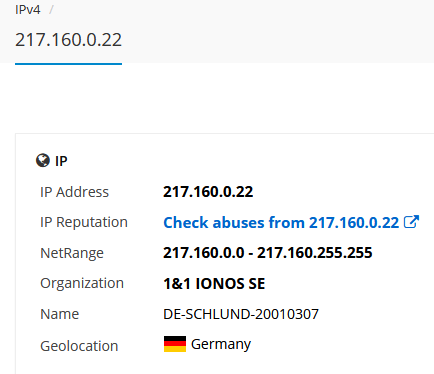Click the organization name 1&1 IONOS SE
Screen dimensions: 434x374
tap(214, 284)
